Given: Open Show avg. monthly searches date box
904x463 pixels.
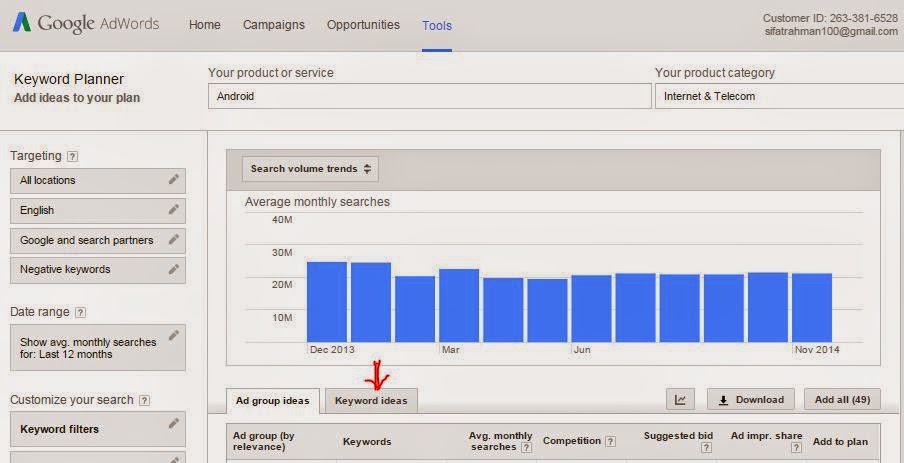Looking at the screenshot, I should click(x=98, y=347).
